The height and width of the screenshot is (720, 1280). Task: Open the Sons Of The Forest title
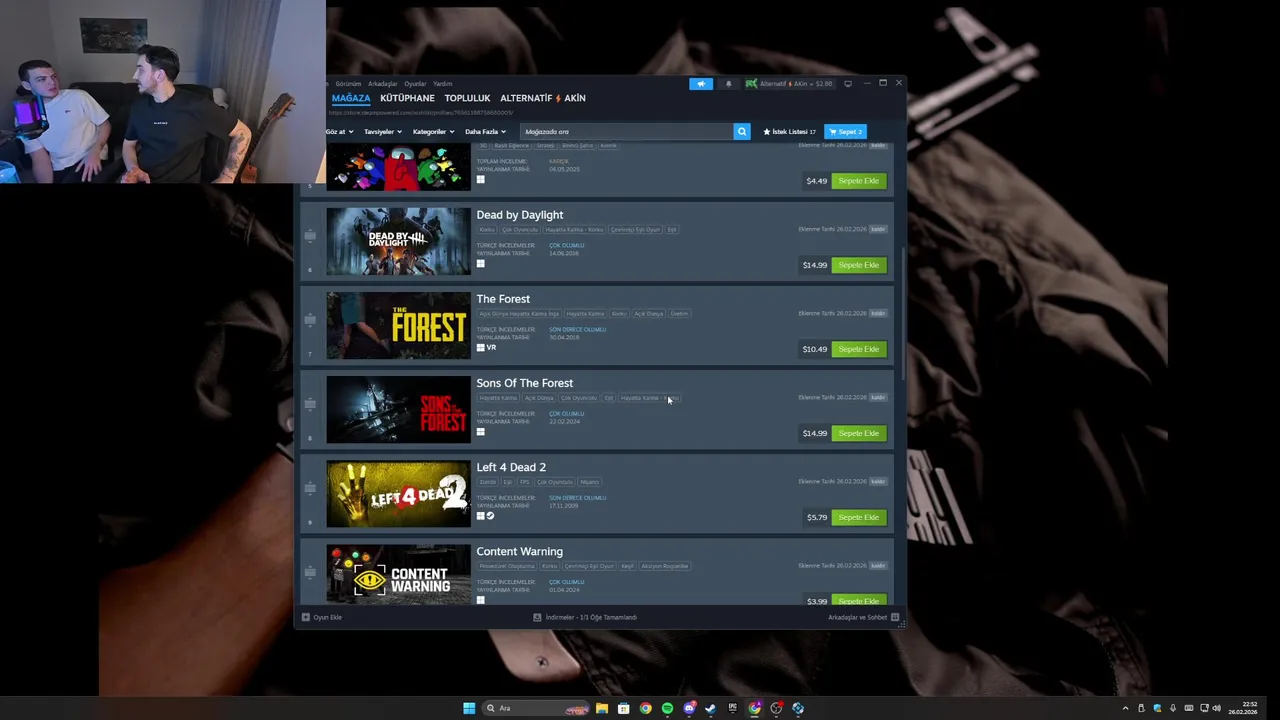pyautogui.click(x=524, y=383)
